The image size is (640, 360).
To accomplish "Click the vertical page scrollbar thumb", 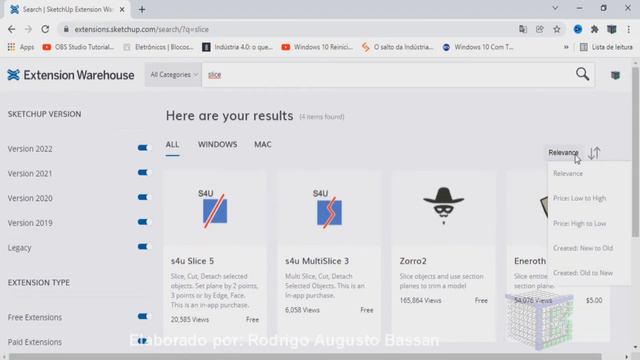I will point(635,152).
